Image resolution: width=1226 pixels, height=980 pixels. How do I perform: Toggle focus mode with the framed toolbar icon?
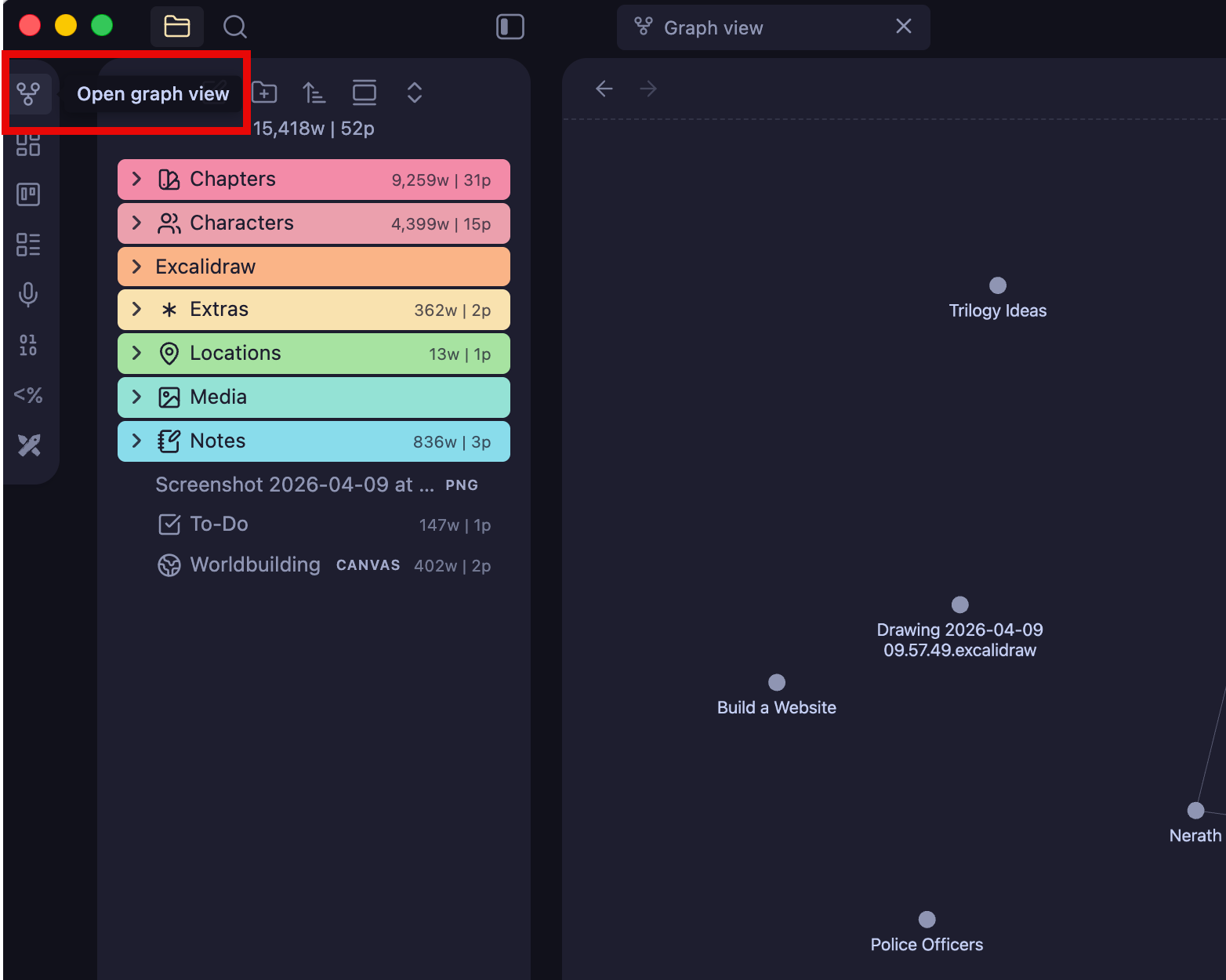(x=365, y=93)
